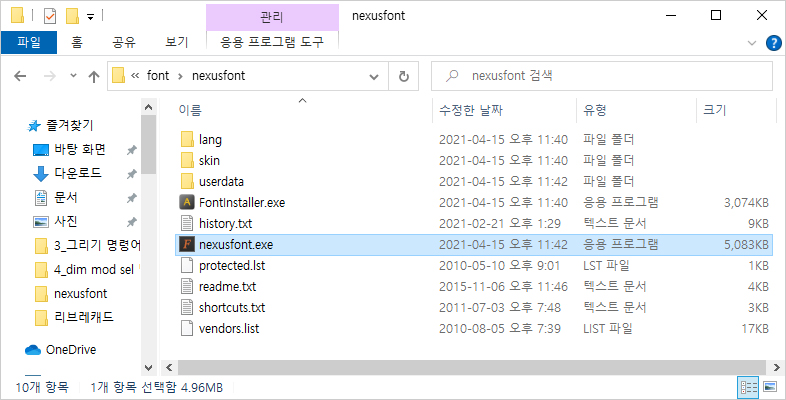786x400 pixels.
Task: Switch to the 보기 ribbon tab
Action: (x=176, y=42)
